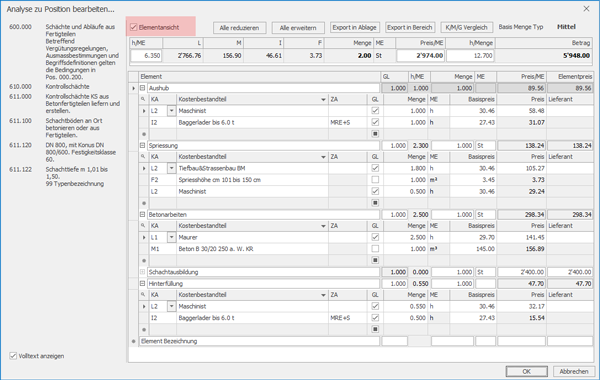The width and height of the screenshot is (600, 380).
Task: Collapse the Aushub element
Action: (142, 88)
